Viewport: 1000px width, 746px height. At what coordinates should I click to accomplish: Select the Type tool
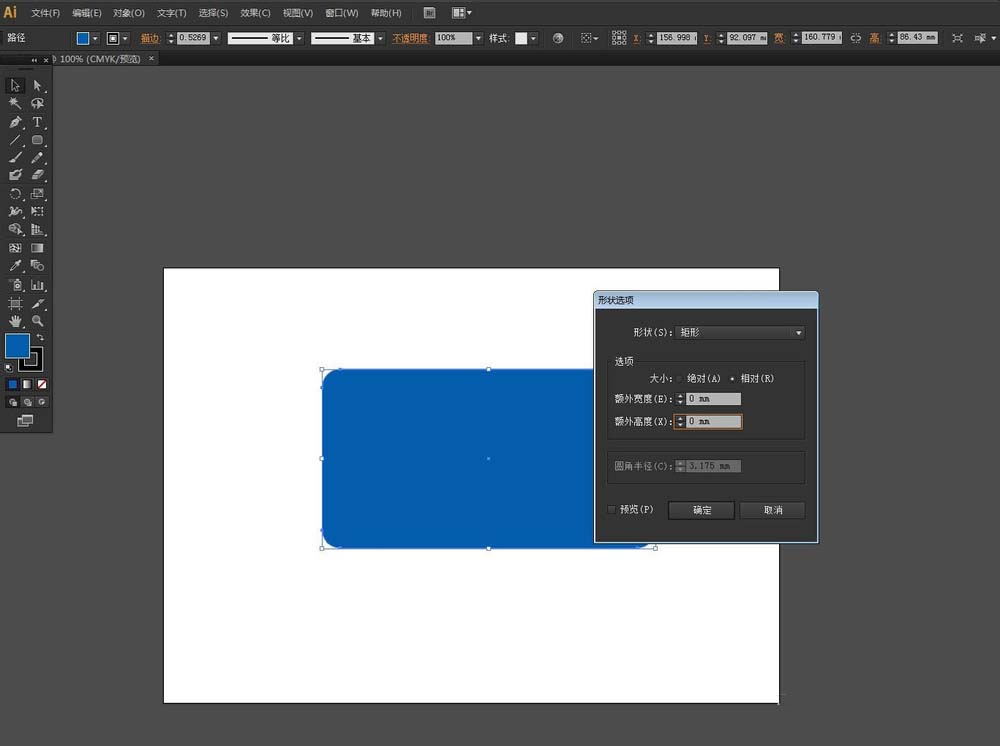(x=37, y=122)
